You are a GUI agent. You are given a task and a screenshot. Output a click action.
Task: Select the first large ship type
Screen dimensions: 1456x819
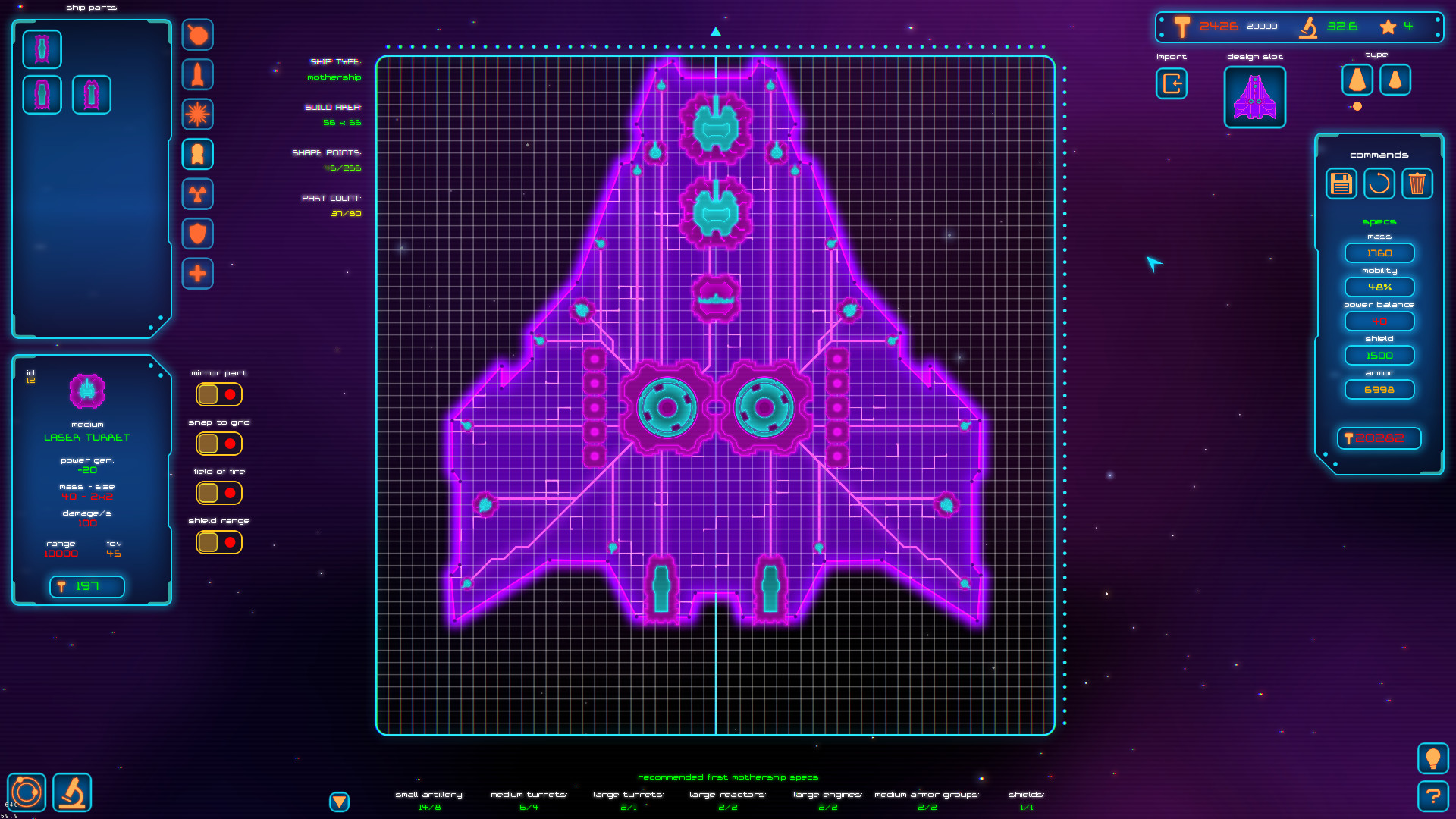pos(1357,80)
